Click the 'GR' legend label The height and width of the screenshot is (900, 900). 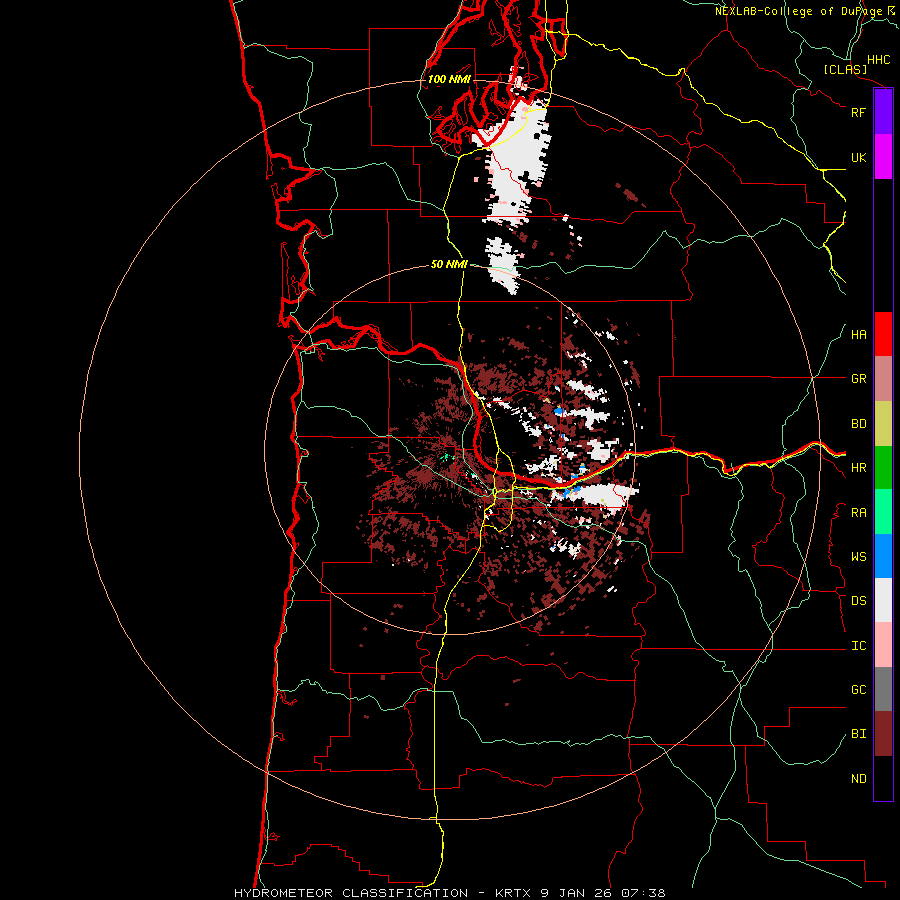click(858, 379)
